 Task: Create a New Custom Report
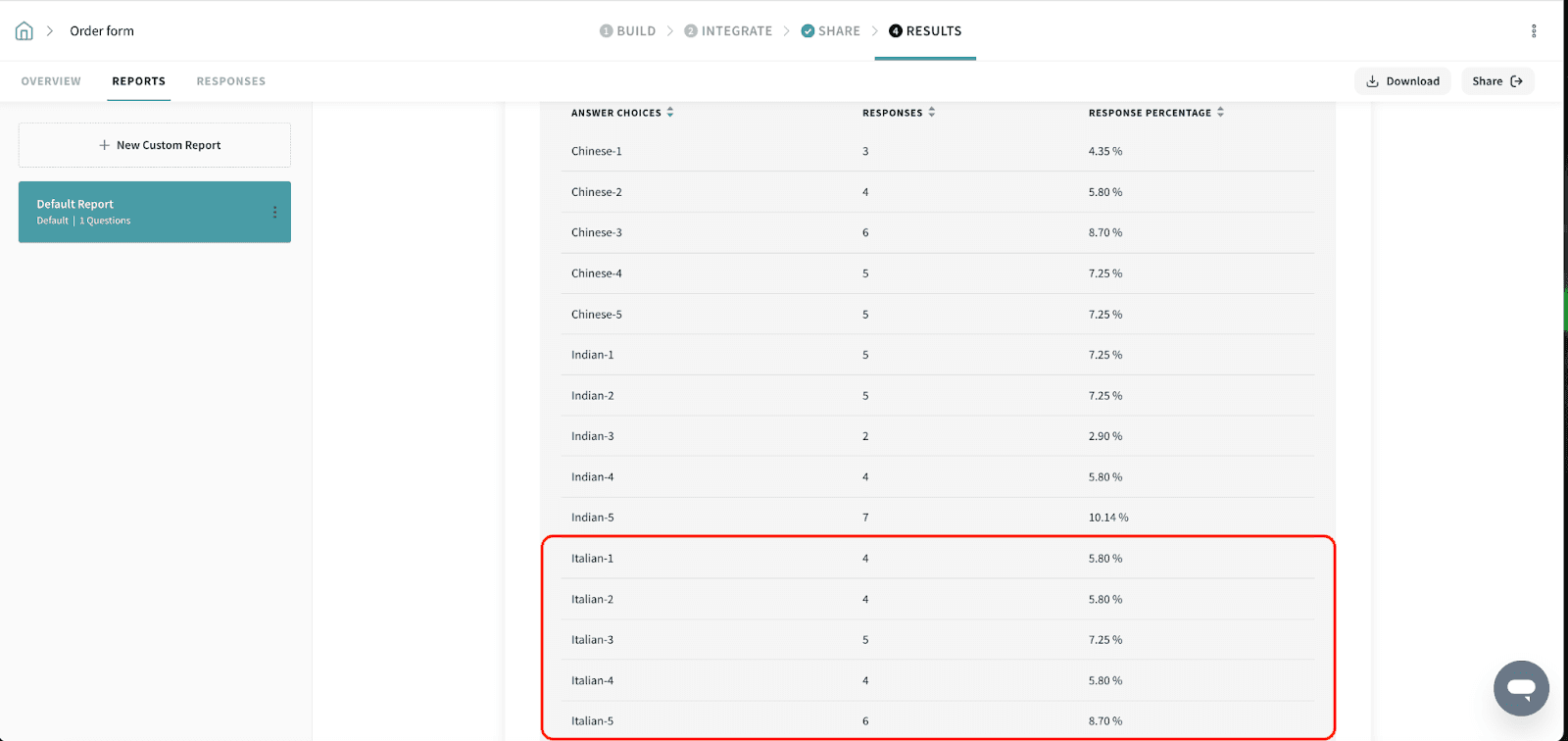pos(155,145)
